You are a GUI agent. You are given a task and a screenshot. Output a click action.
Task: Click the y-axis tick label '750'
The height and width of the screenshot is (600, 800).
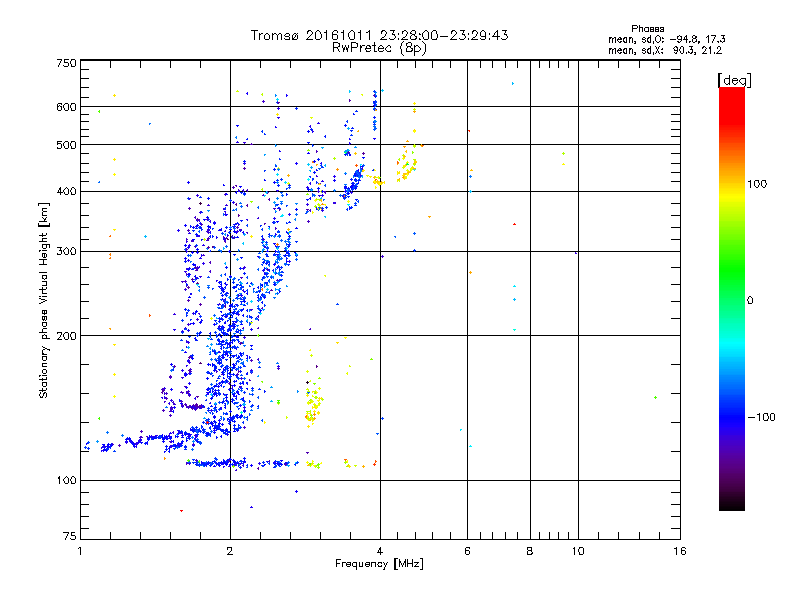point(66,63)
